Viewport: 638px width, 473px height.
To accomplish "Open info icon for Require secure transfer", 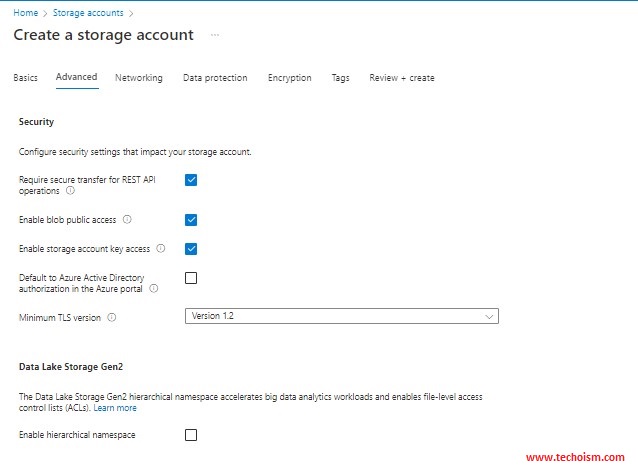I will click(x=70, y=191).
